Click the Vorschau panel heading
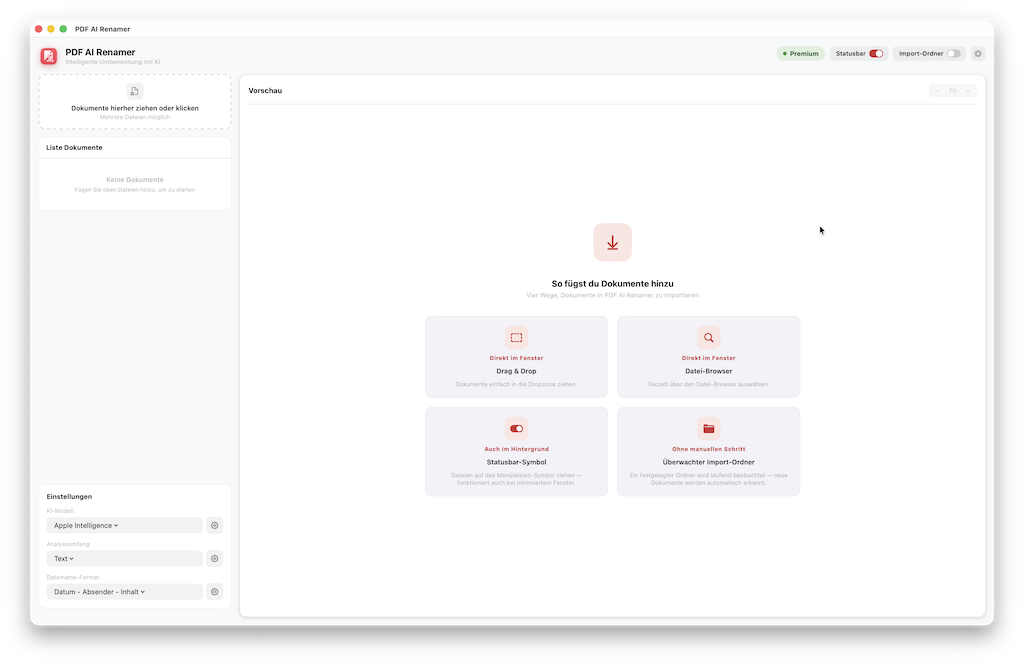Screen dimensions: 1024x665 click(x=265, y=91)
